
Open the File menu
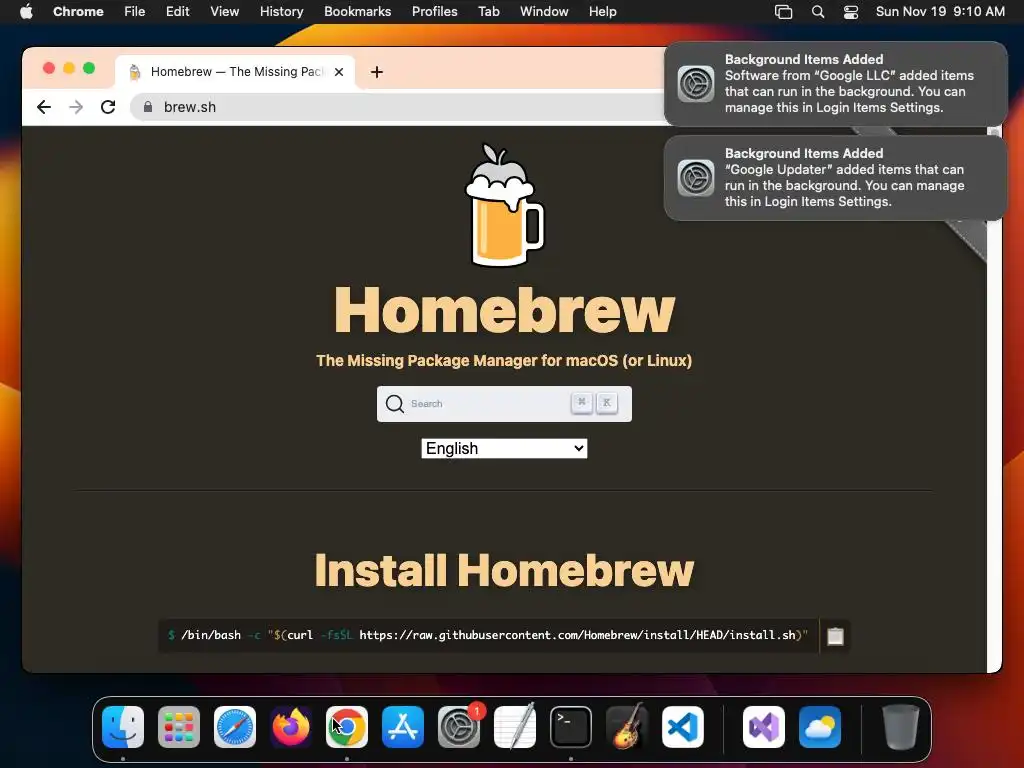point(135,11)
